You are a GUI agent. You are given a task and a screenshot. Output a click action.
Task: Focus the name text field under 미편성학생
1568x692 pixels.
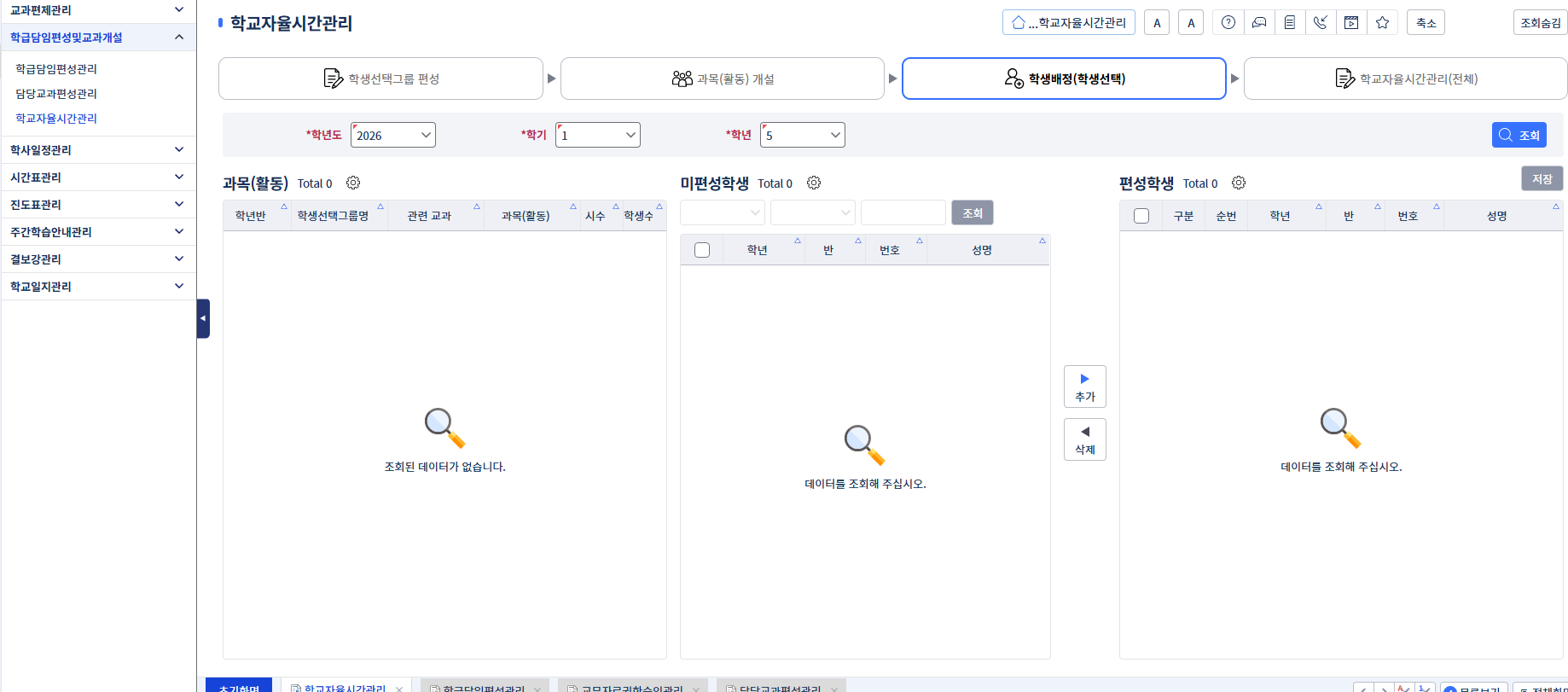(x=903, y=212)
